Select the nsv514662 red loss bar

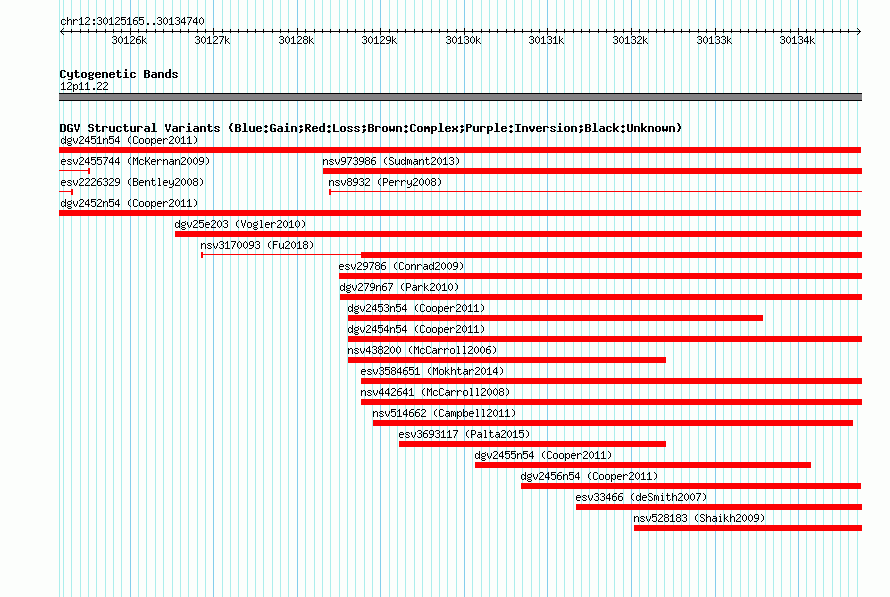pyautogui.click(x=613, y=423)
